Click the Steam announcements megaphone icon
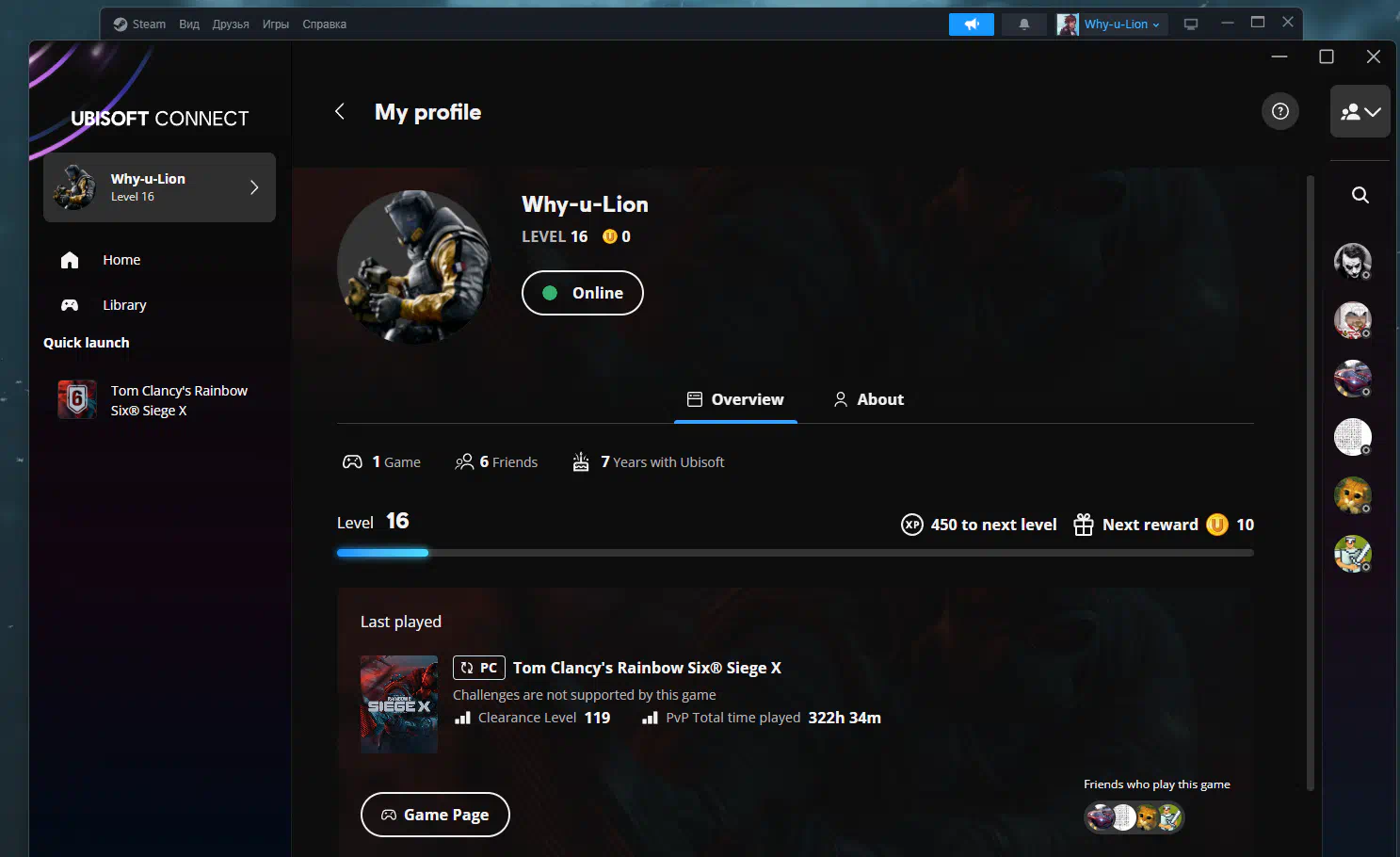This screenshot has width=1400, height=857. pos(971,24)
